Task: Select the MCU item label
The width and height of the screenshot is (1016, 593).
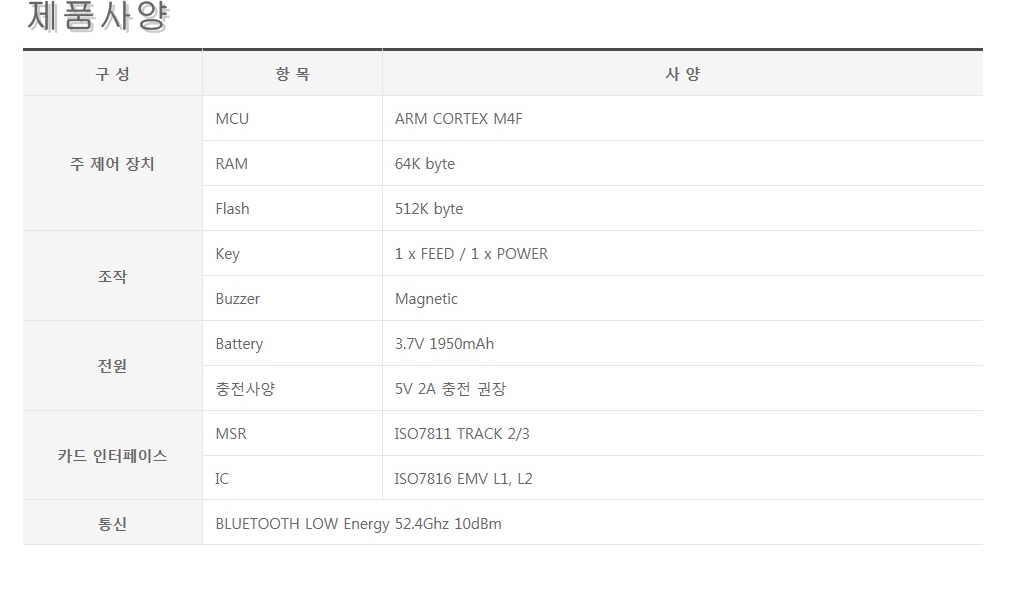Action: pos(232,119)
